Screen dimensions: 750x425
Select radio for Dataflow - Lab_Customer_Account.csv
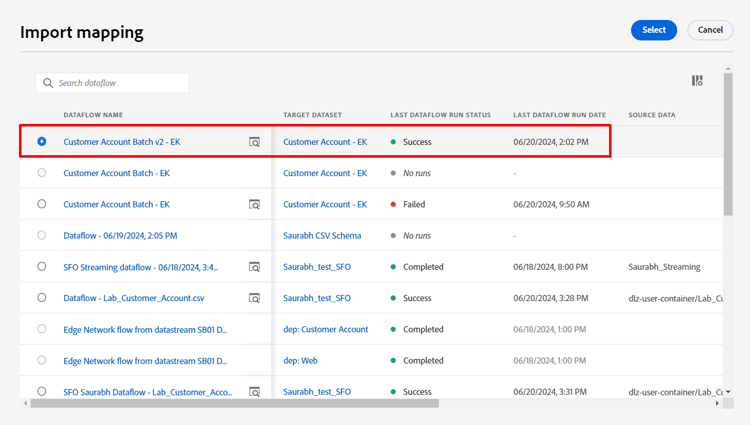(x=42, y=298)
